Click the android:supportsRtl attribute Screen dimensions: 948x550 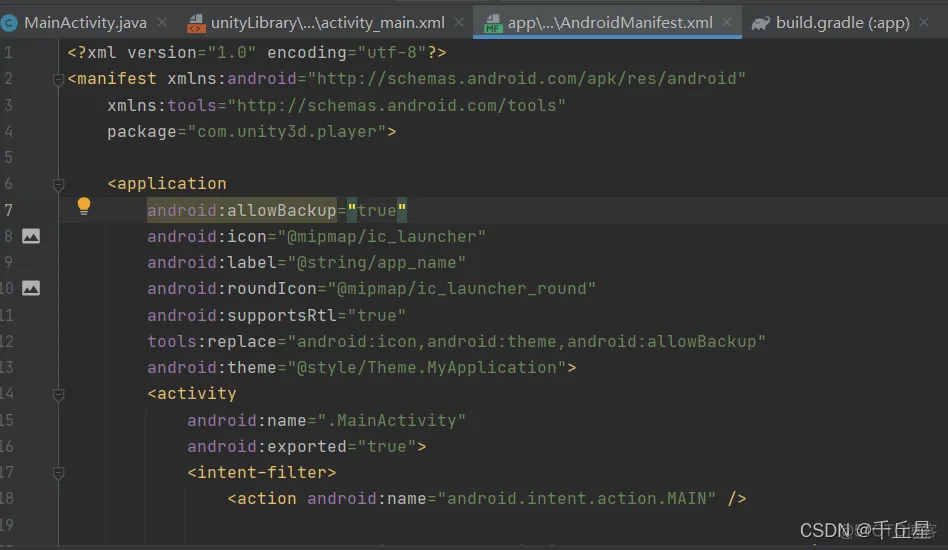pyautogui.click(x=242, y=315)
